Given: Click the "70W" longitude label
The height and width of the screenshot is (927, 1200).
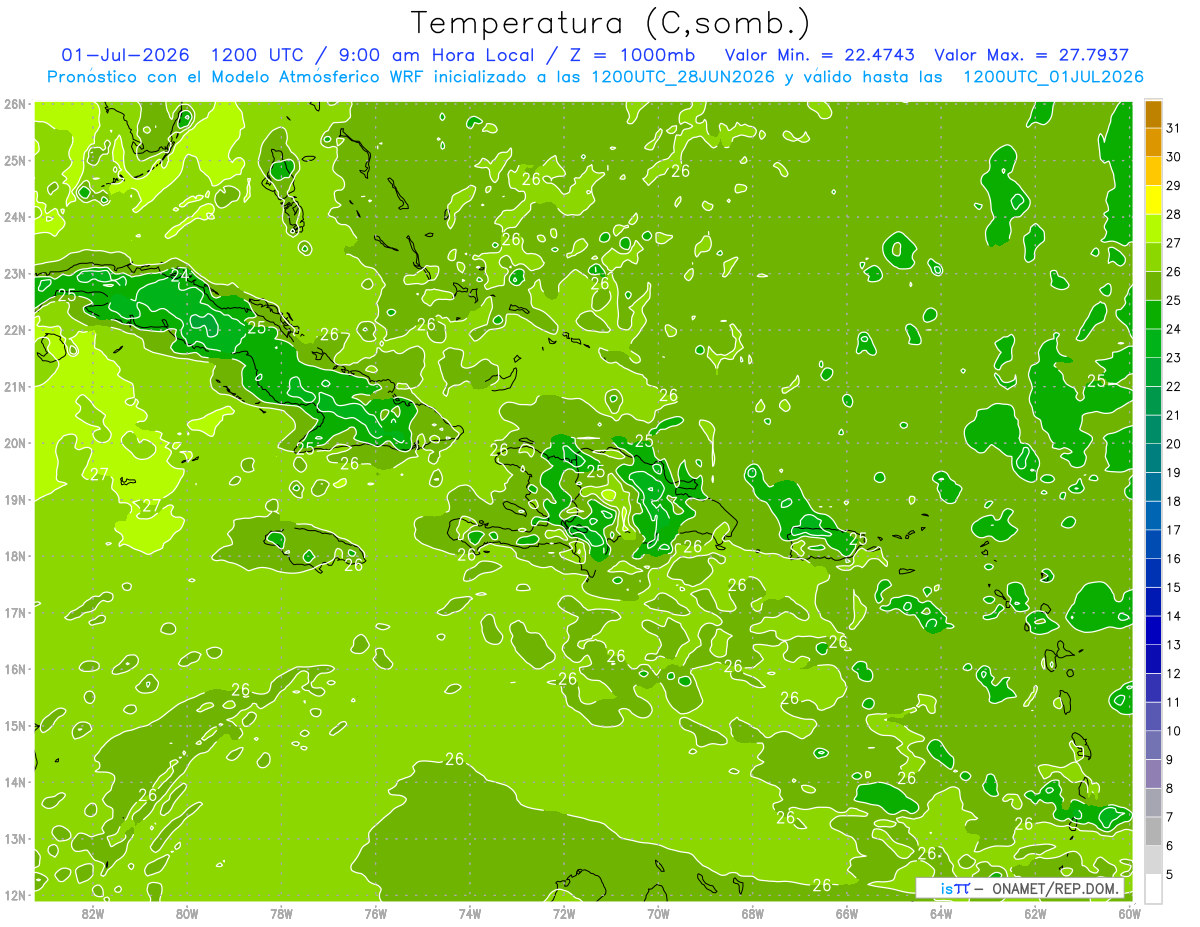Looking at the screenshot, I should click(658, 913).
